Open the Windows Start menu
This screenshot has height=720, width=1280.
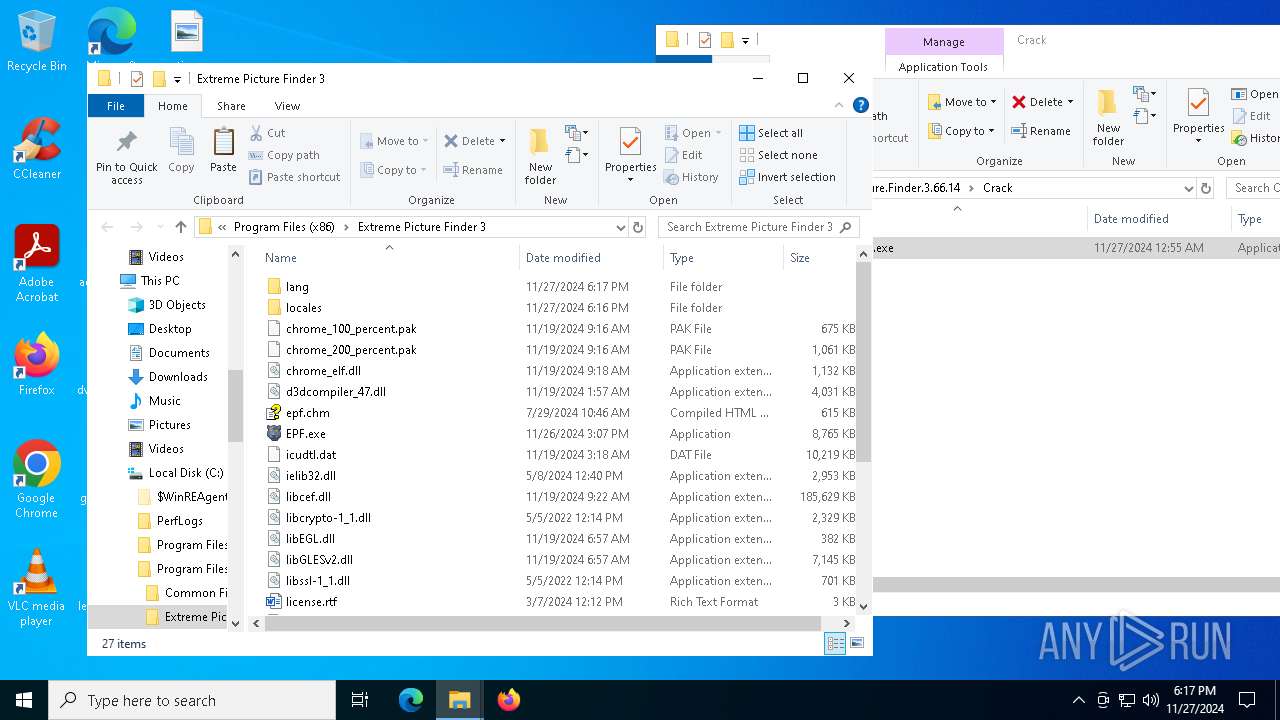(x=24, y=700)
